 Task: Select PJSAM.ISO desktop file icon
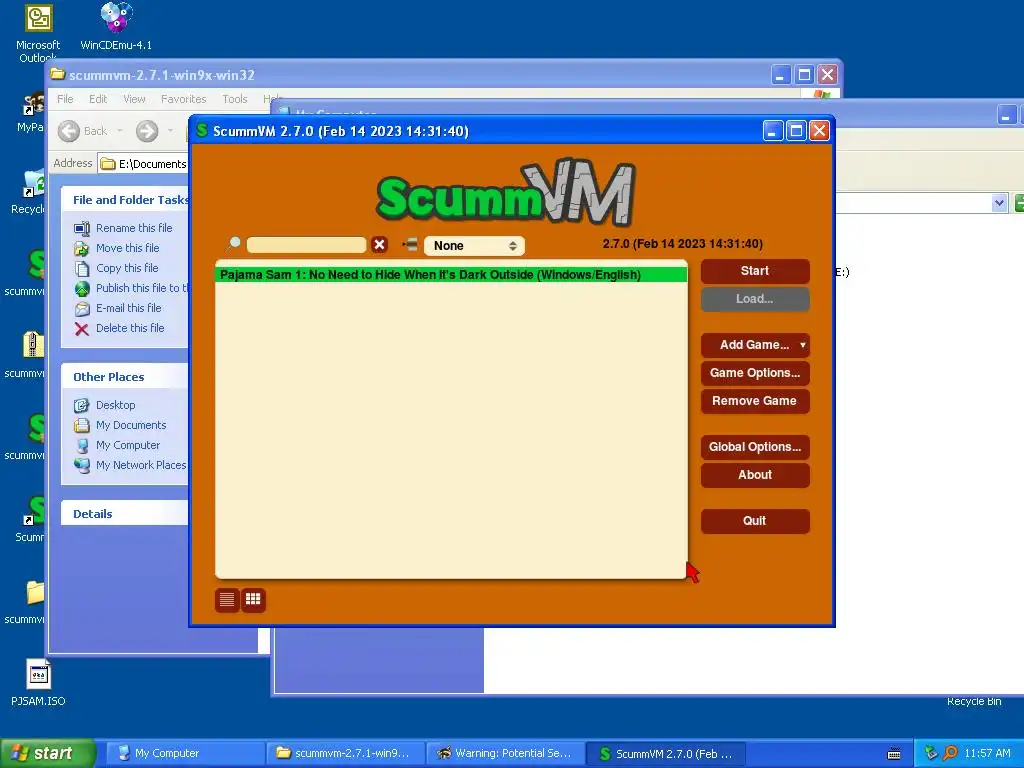(38, 683)
